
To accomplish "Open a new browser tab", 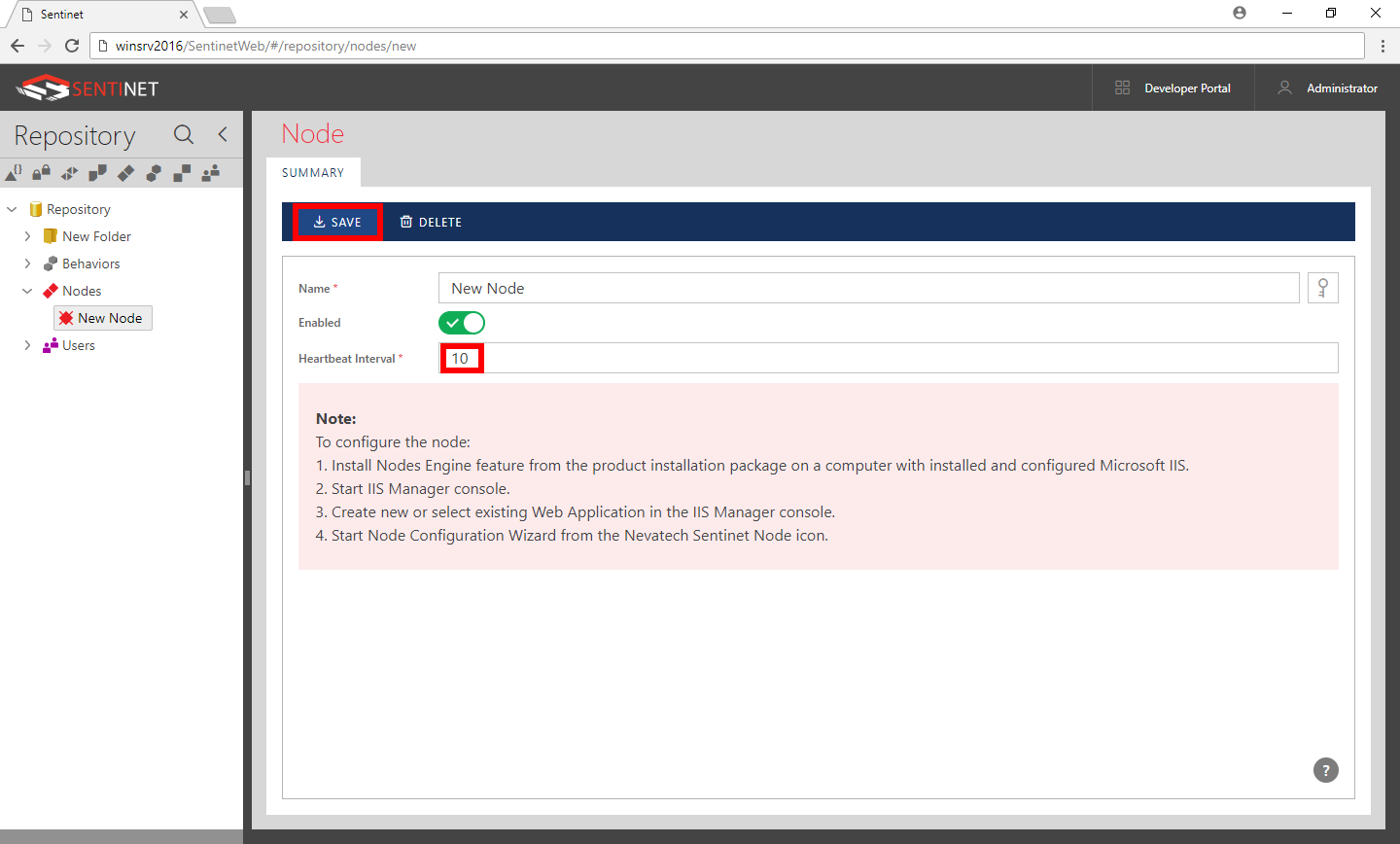I will point(220,15).
